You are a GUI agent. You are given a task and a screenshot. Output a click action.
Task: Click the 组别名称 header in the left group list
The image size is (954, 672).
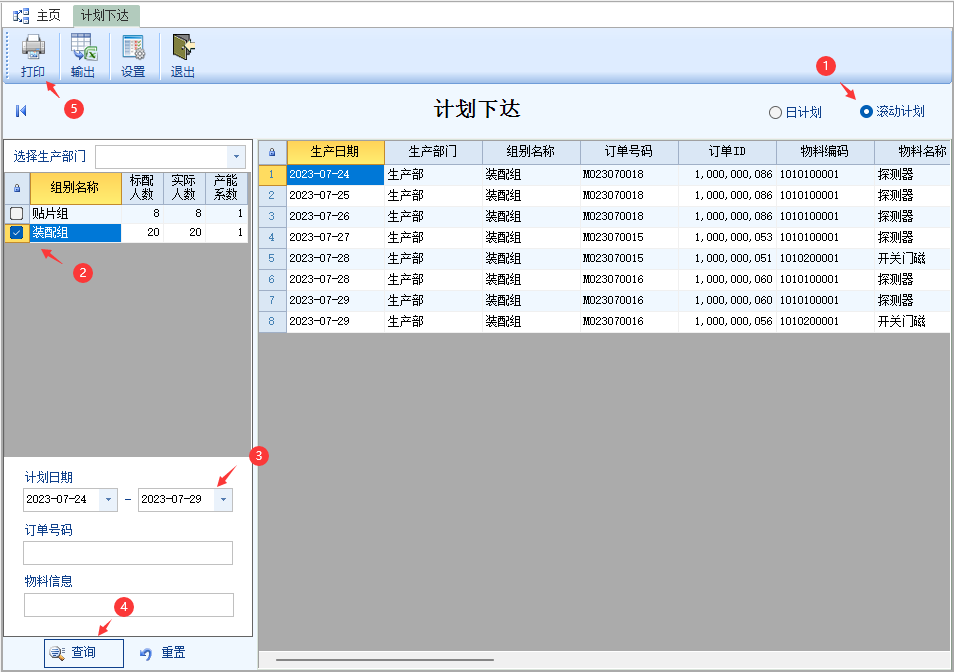point(75,188)
